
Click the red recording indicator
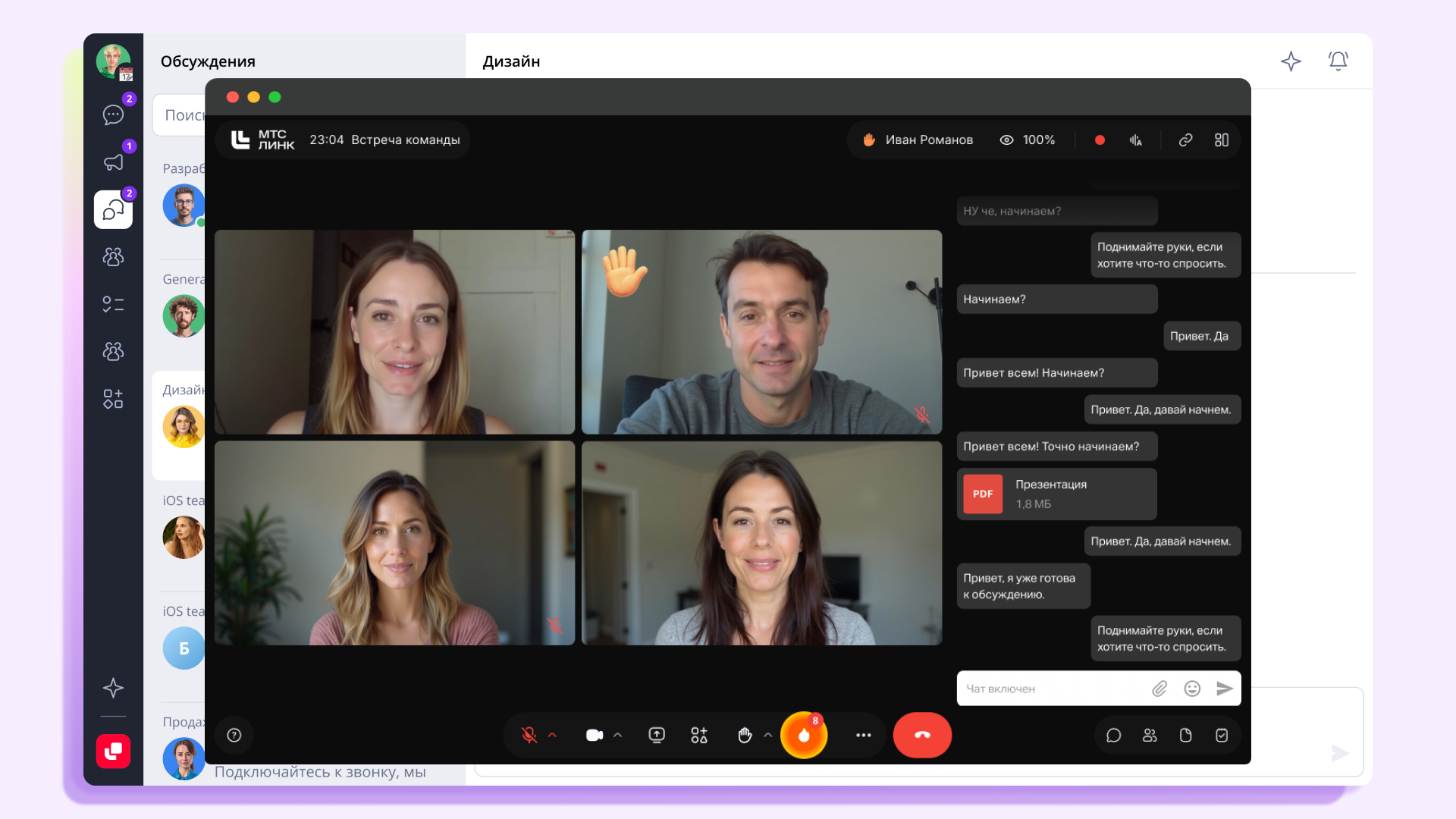coord(1100,140)
